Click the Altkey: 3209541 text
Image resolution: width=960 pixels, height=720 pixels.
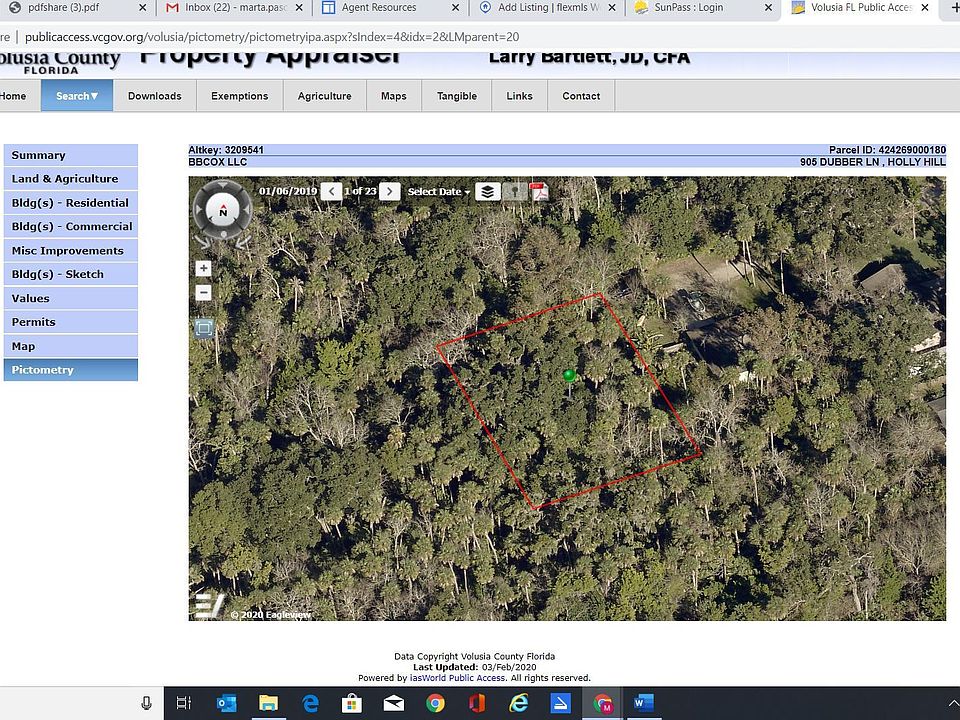(x=226, y=150)
